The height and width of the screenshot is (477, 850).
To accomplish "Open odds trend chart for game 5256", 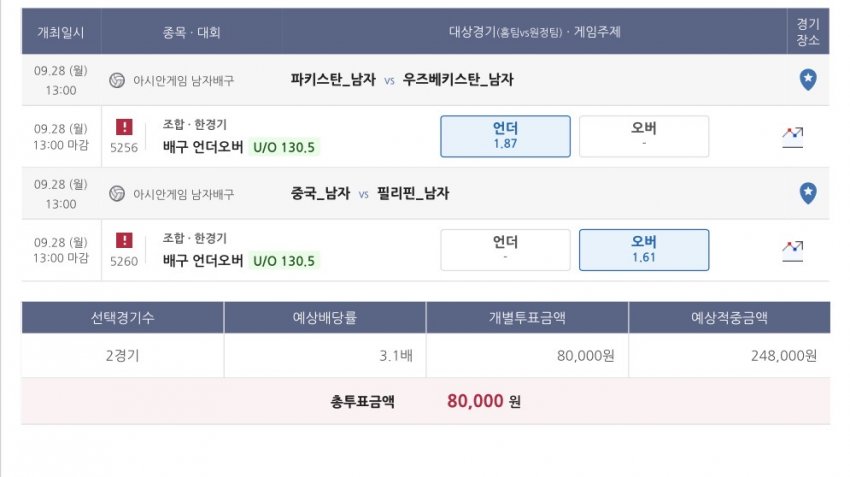I will [793, 137].
